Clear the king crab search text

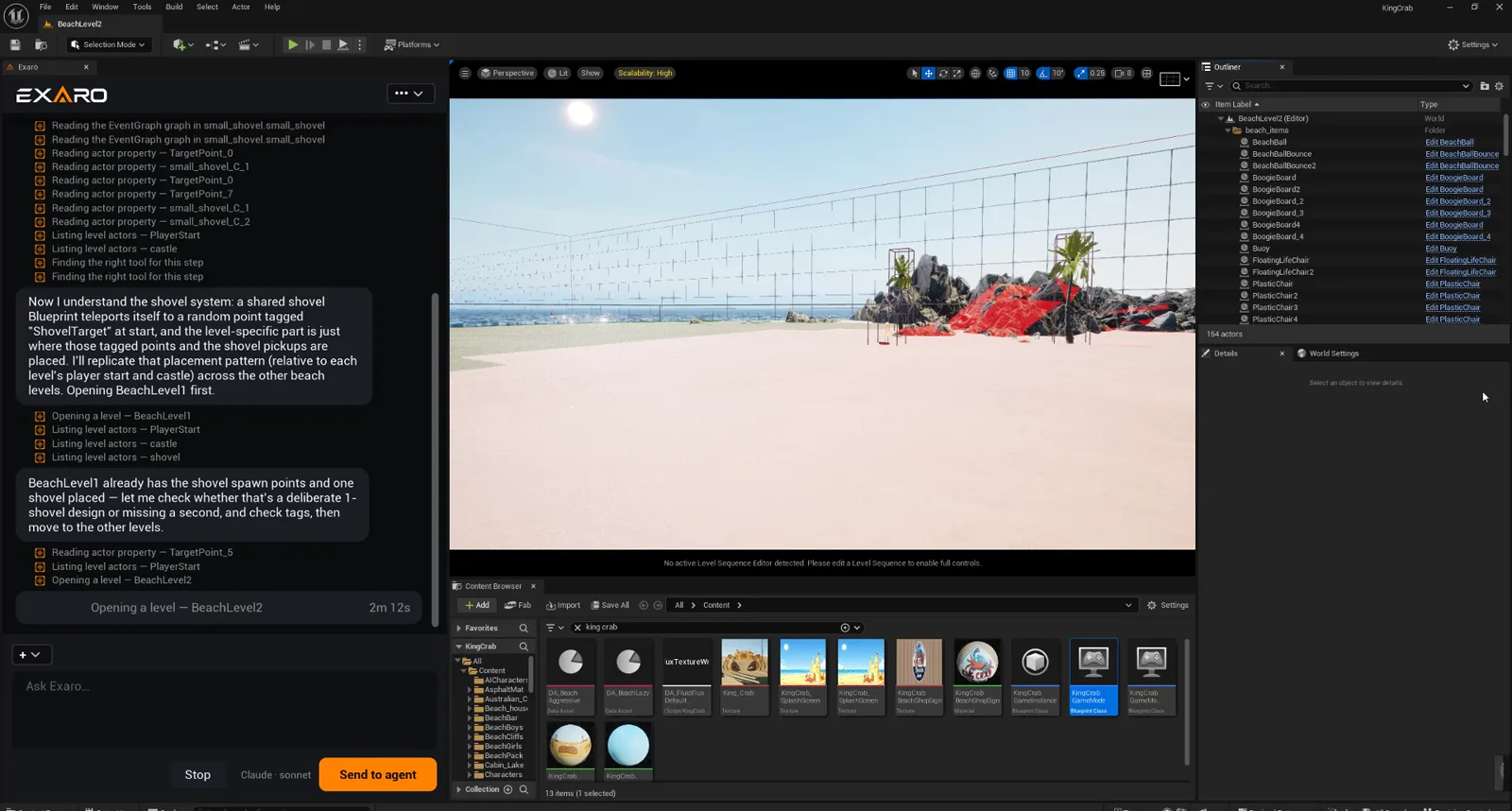(x=577, y=628)
